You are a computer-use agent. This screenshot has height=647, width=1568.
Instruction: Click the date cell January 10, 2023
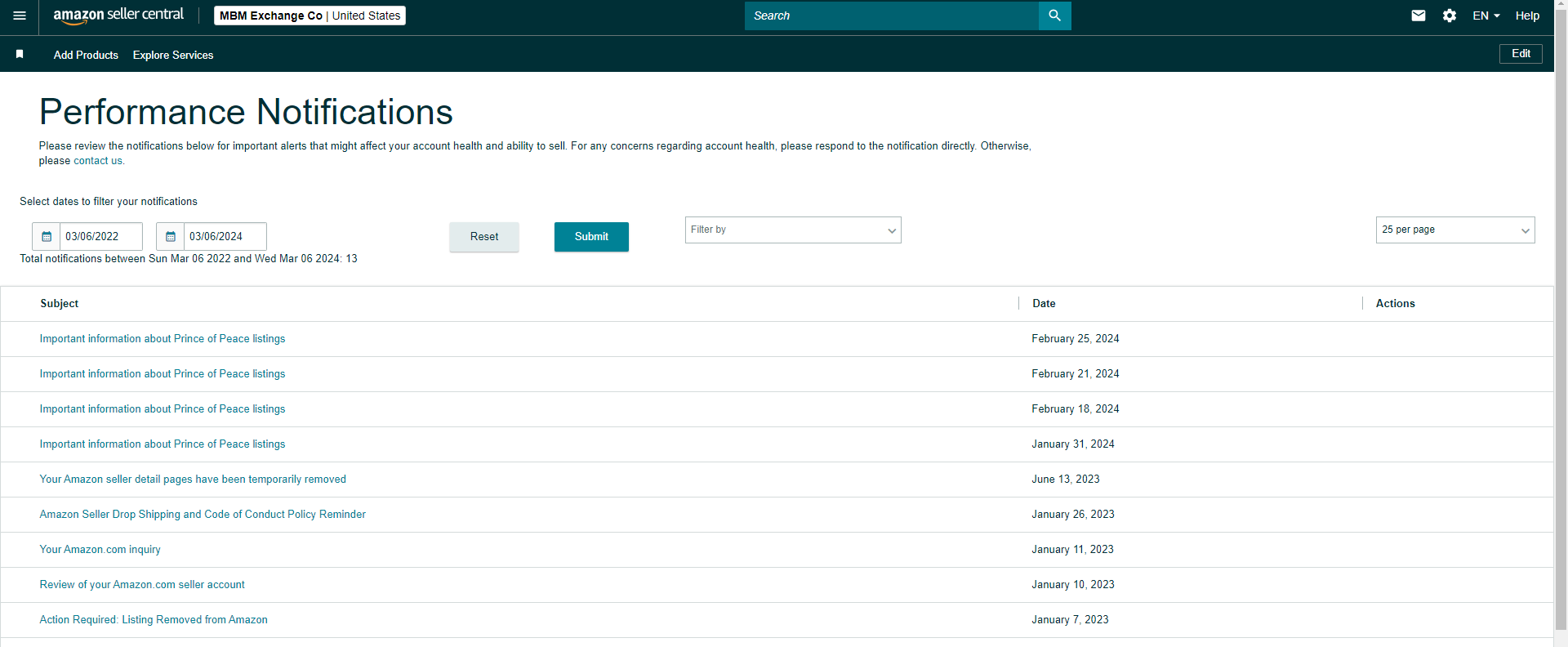tap(1073, 585)
